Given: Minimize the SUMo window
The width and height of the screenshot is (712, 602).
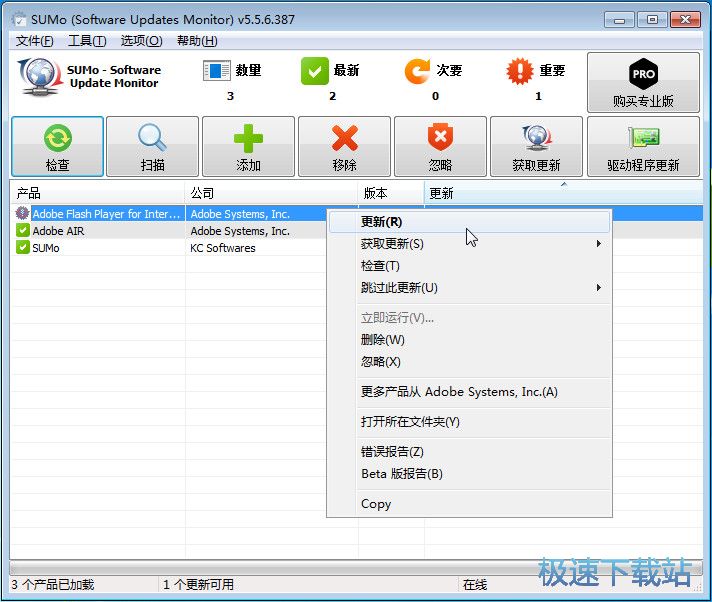Looking at the screenshot, I should 619,20.
